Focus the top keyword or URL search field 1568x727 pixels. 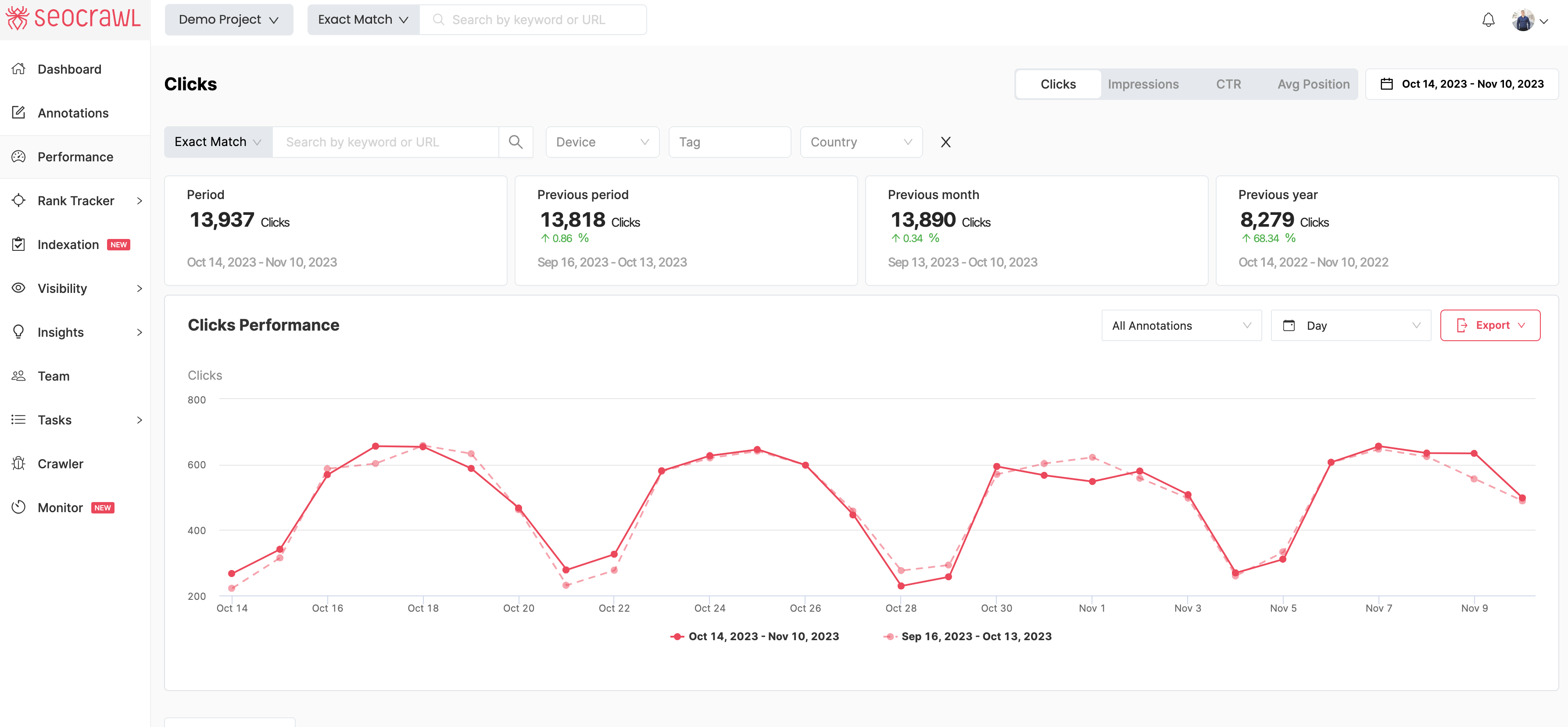533,19
